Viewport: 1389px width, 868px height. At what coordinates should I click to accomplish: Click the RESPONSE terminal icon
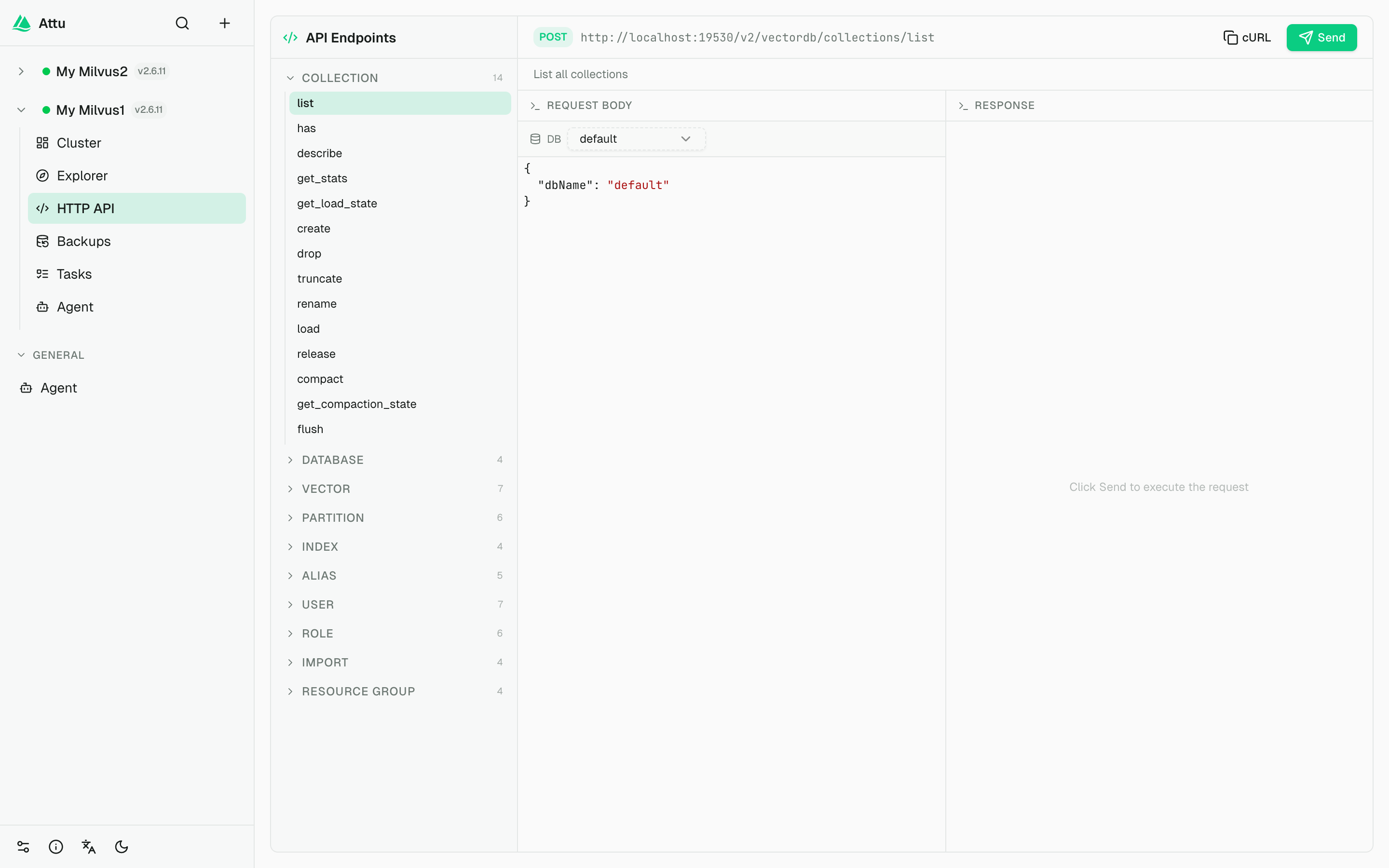963,106
